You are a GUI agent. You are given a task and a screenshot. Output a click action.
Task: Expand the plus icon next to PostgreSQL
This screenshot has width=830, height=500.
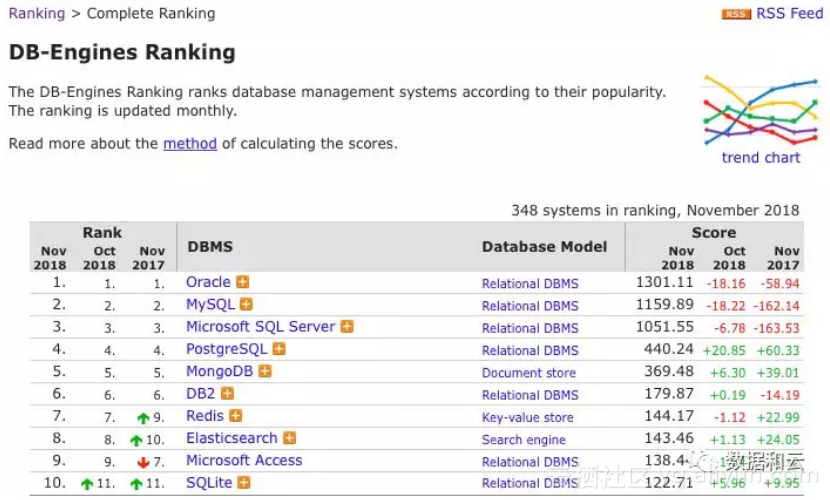coord(279,349)
